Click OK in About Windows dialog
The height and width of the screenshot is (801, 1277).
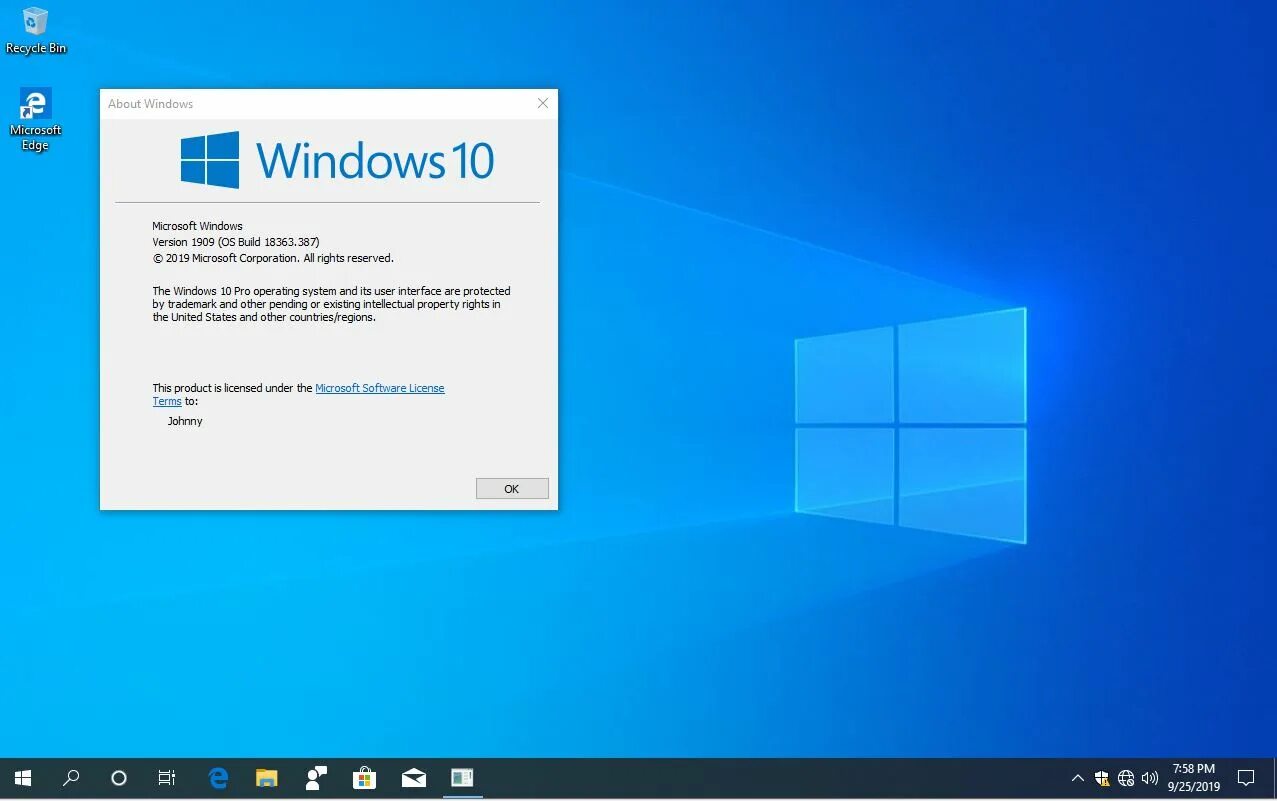pos(512,489)
